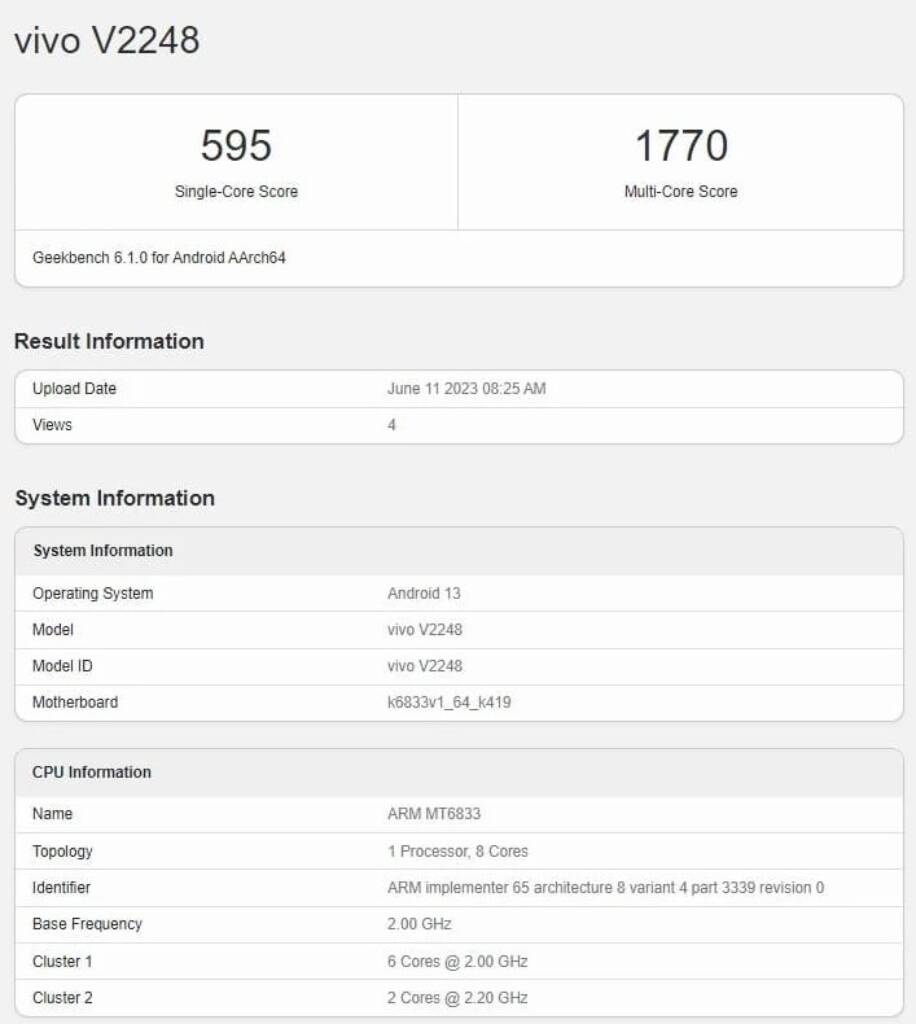Viewport: 916px width, 1024px height.
Task: Select 'vivo V2248' in the Model row
Action: [424, 630]
